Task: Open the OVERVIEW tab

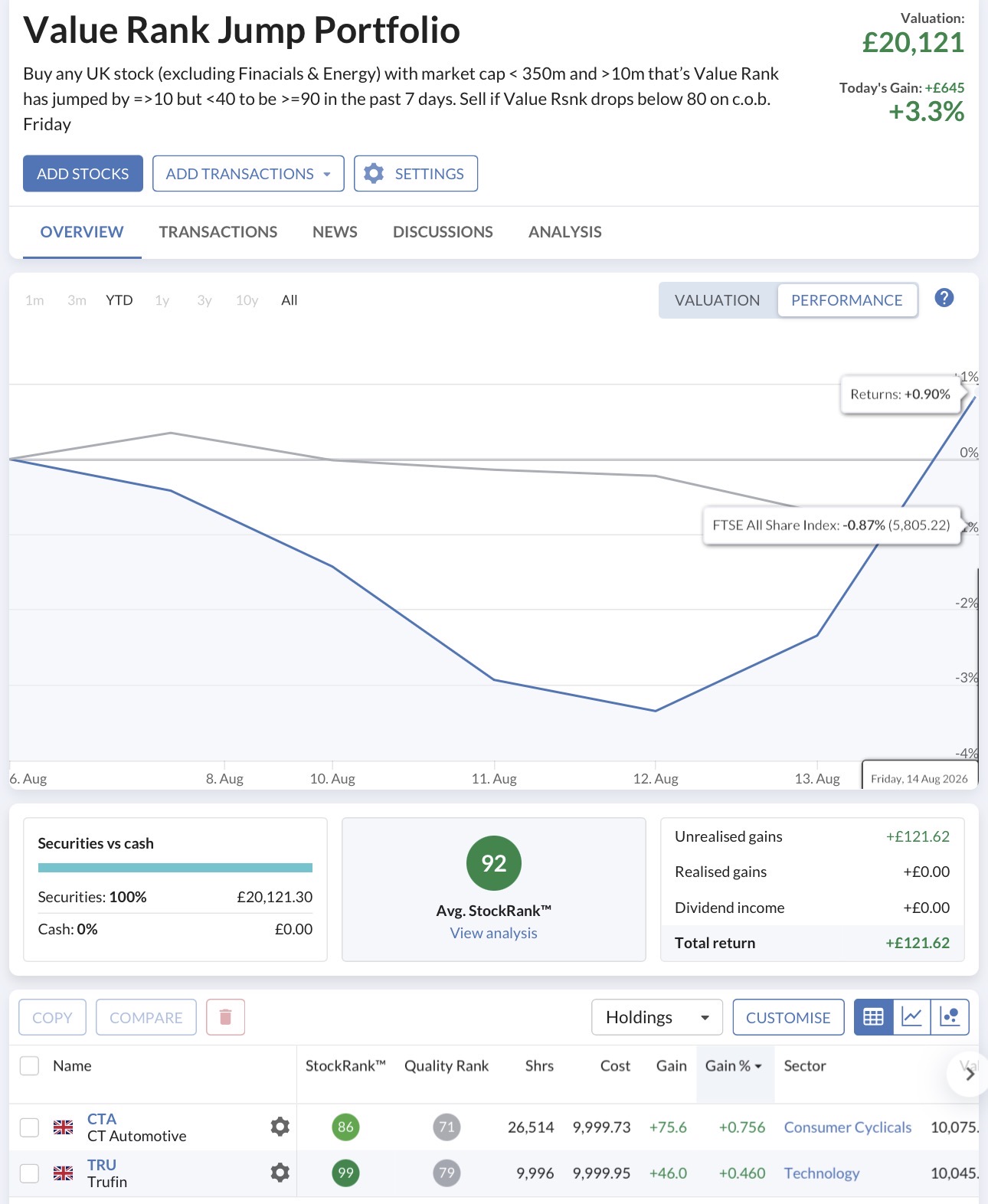Action: [x=82, y=232]
